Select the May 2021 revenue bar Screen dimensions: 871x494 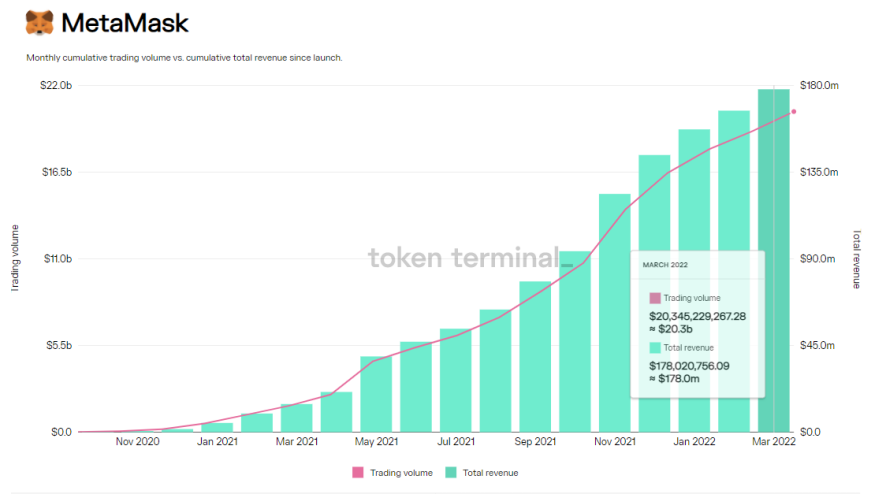(x=376, y=394)
